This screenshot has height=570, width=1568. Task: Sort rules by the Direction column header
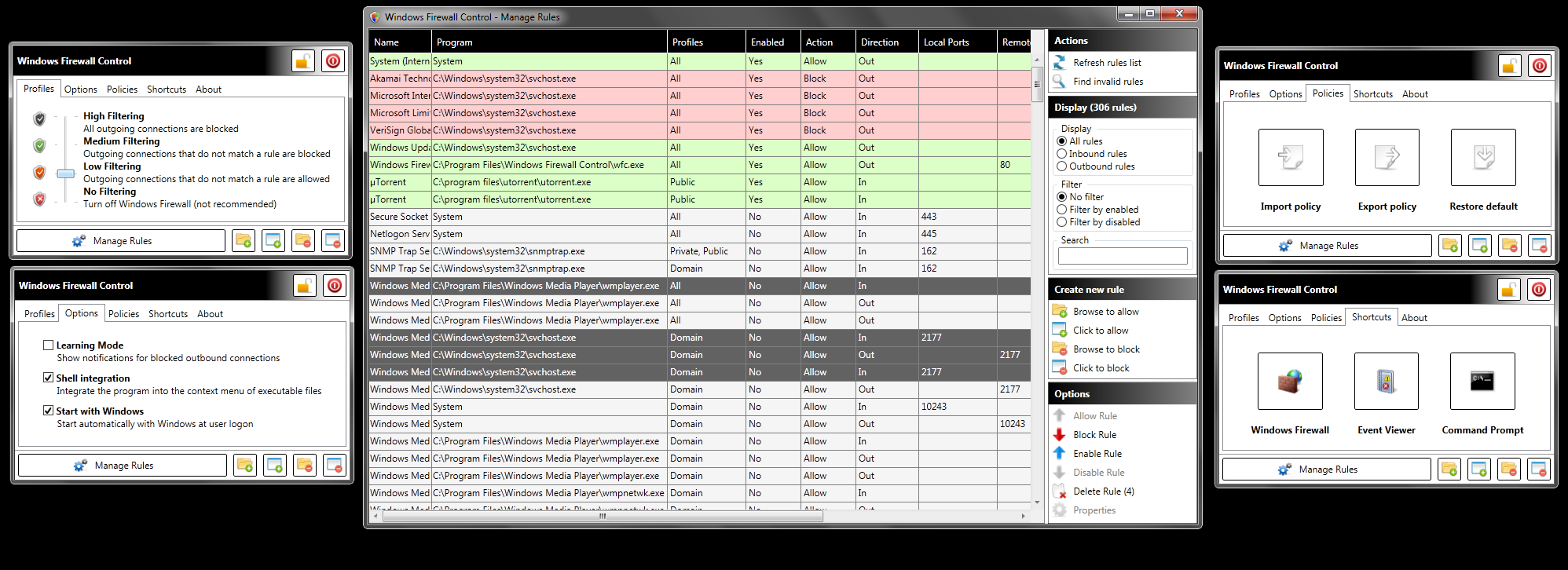click(879, 42)
